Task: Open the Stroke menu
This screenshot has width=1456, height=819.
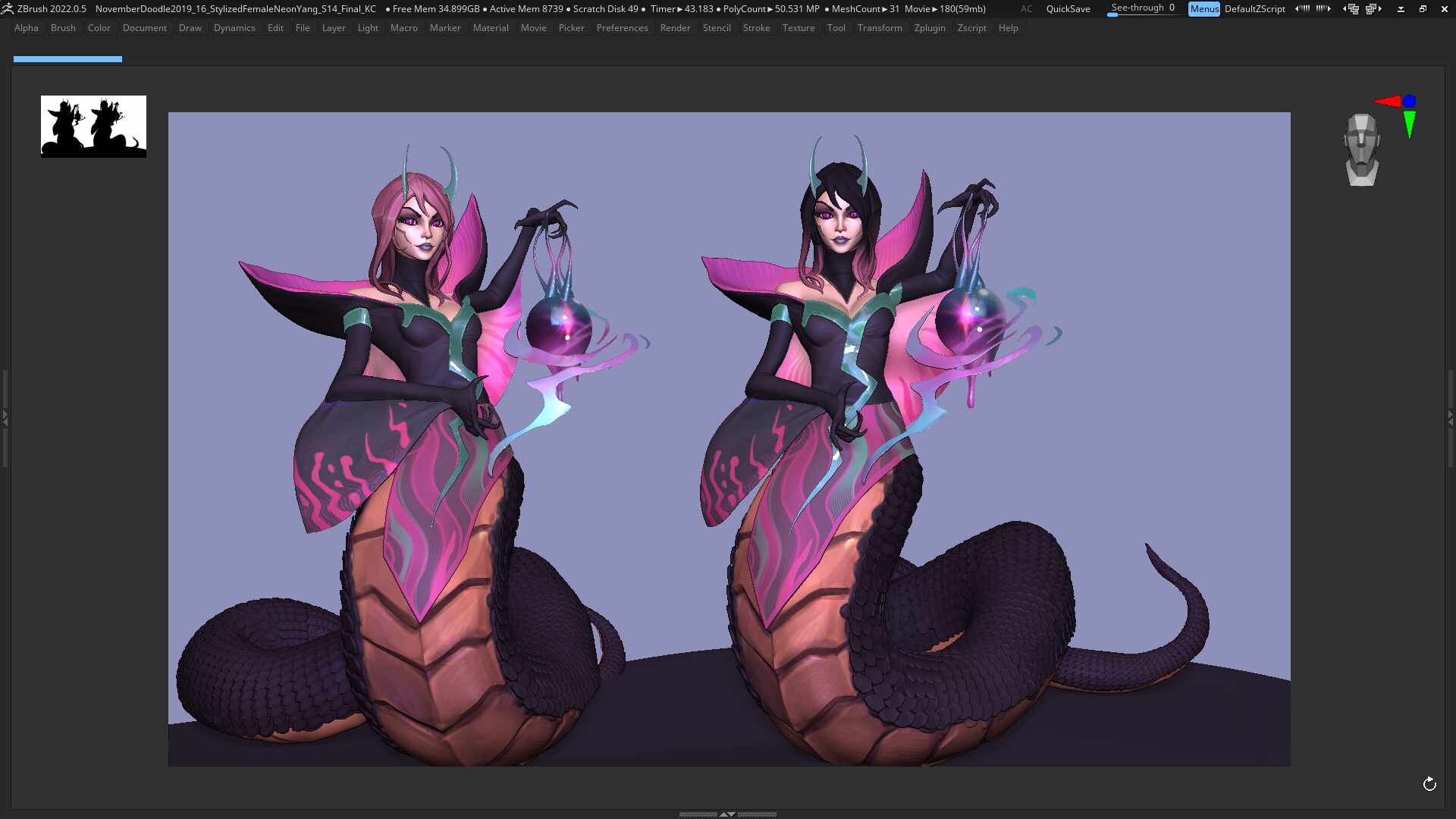Action: pyautogui.click(x=756, y=28)
